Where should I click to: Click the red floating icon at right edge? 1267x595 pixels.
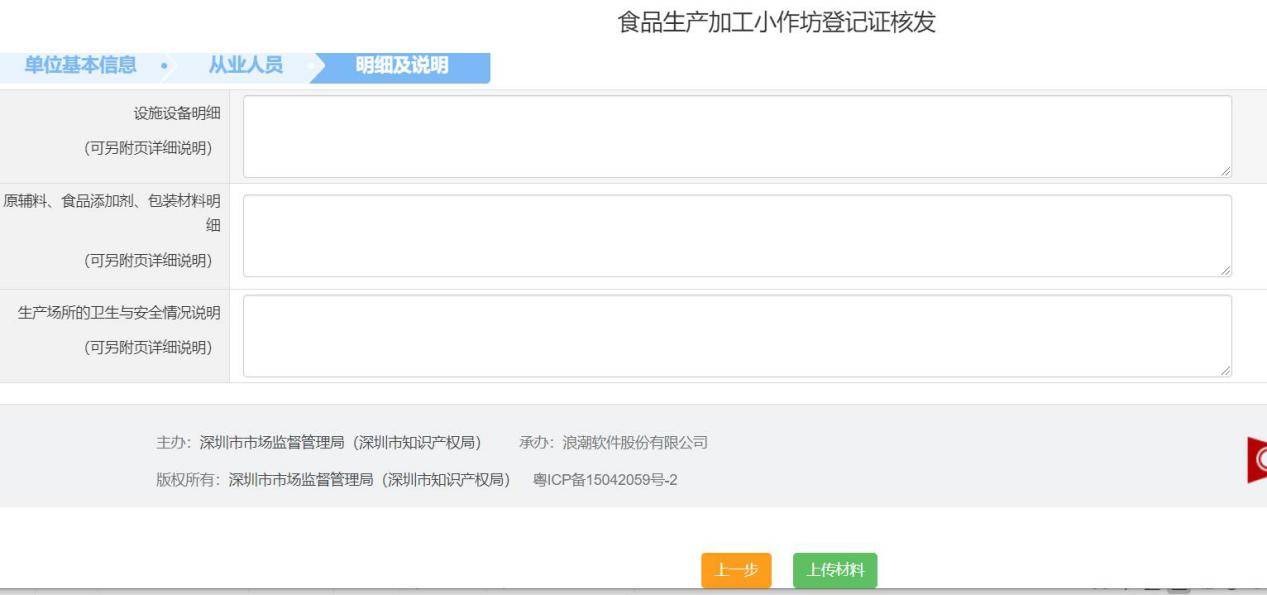click(x=1256, y=460)
